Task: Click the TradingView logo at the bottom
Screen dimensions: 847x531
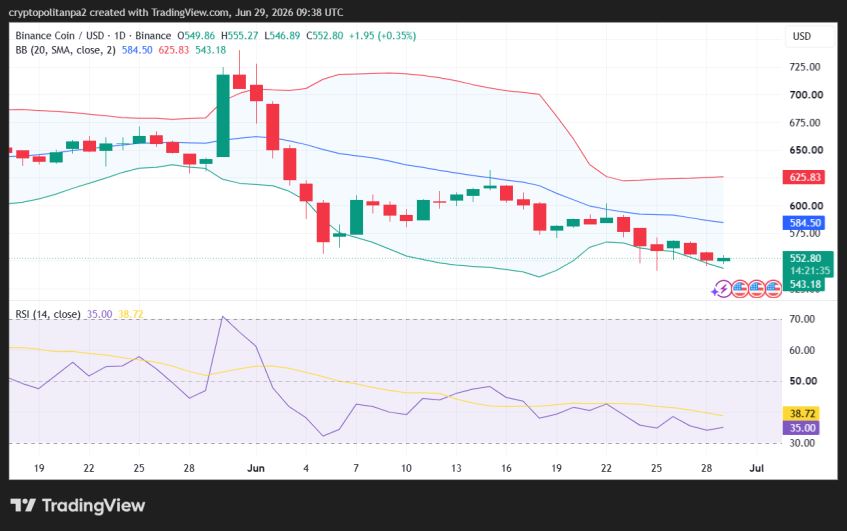Action: (x=78, y=506)
